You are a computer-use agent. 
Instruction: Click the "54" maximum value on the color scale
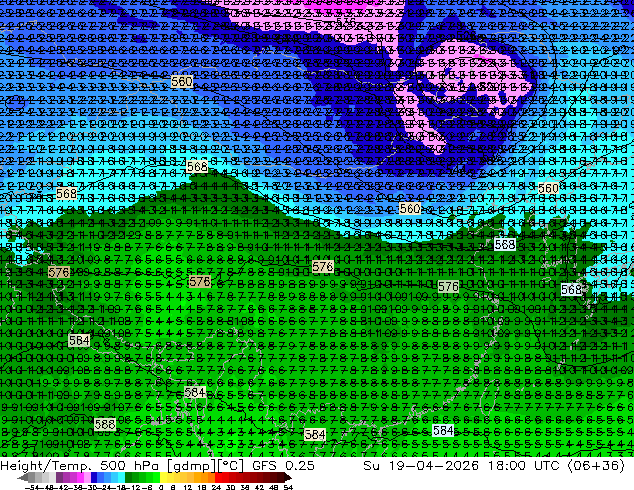288,487
